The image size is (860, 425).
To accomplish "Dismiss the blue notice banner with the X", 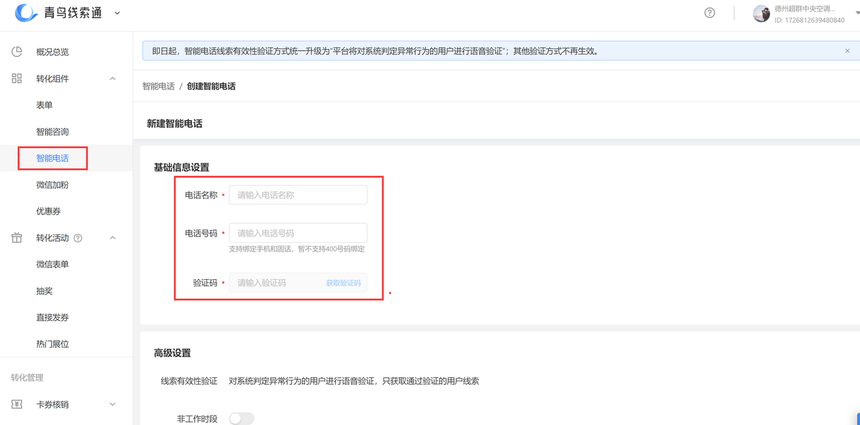I will (847, 50).
